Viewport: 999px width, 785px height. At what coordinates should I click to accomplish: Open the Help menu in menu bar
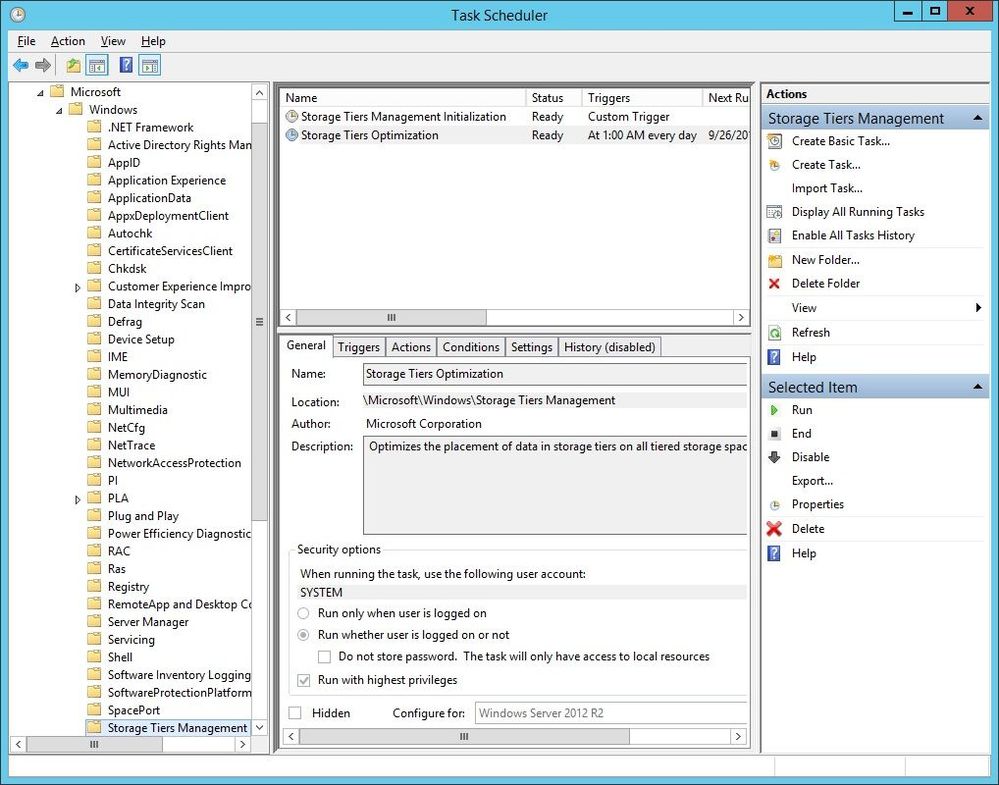click(x=153, y=41)
